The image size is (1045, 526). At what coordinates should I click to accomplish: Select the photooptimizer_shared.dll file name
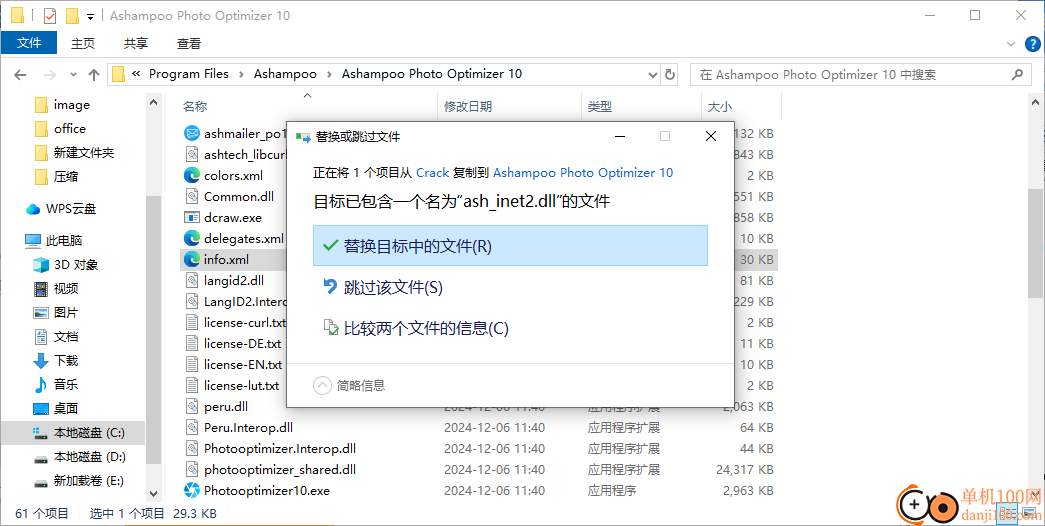point(280,470)
